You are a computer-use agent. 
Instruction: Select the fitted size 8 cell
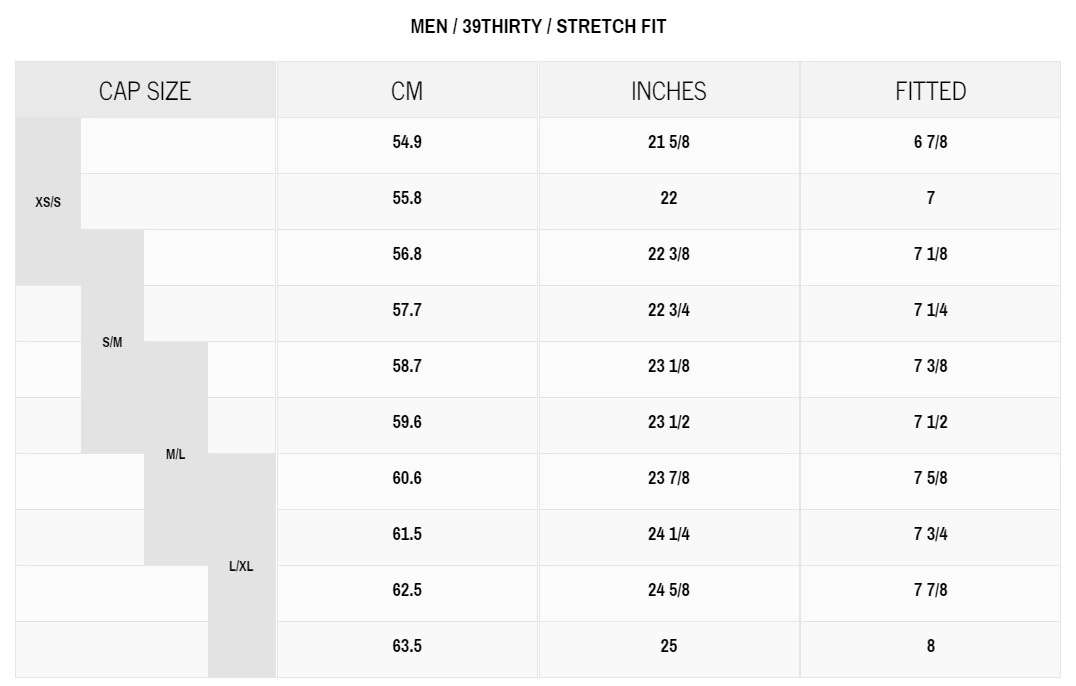[x=930, y=646]
